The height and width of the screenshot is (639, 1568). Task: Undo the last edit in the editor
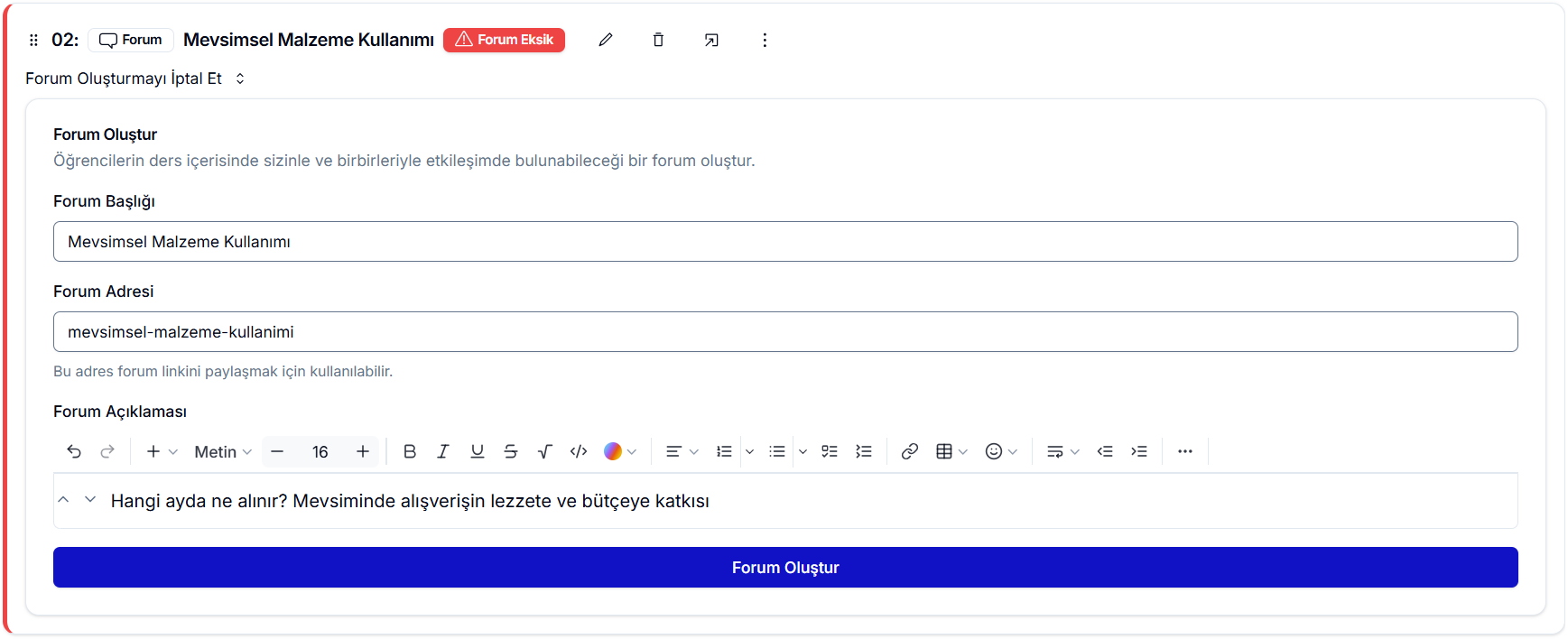tap(74, 451)
